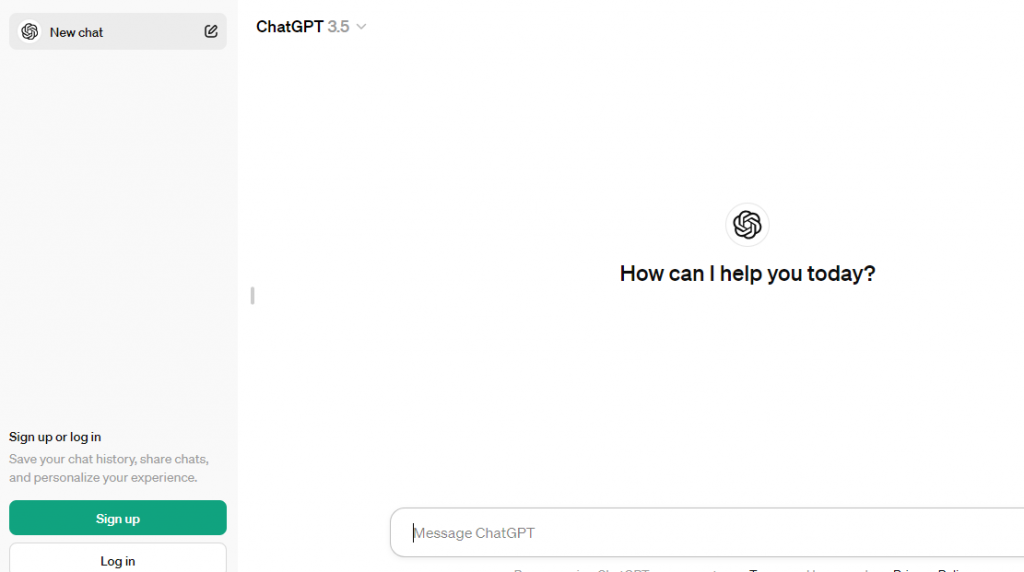Click the Log in button
The image size is (1024, 572).
click(118, 560)
